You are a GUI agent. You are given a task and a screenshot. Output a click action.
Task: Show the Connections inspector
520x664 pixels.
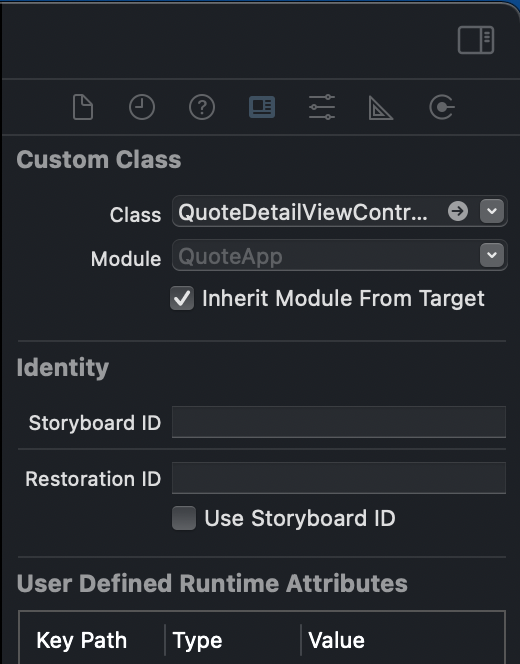tap(442, 107)
